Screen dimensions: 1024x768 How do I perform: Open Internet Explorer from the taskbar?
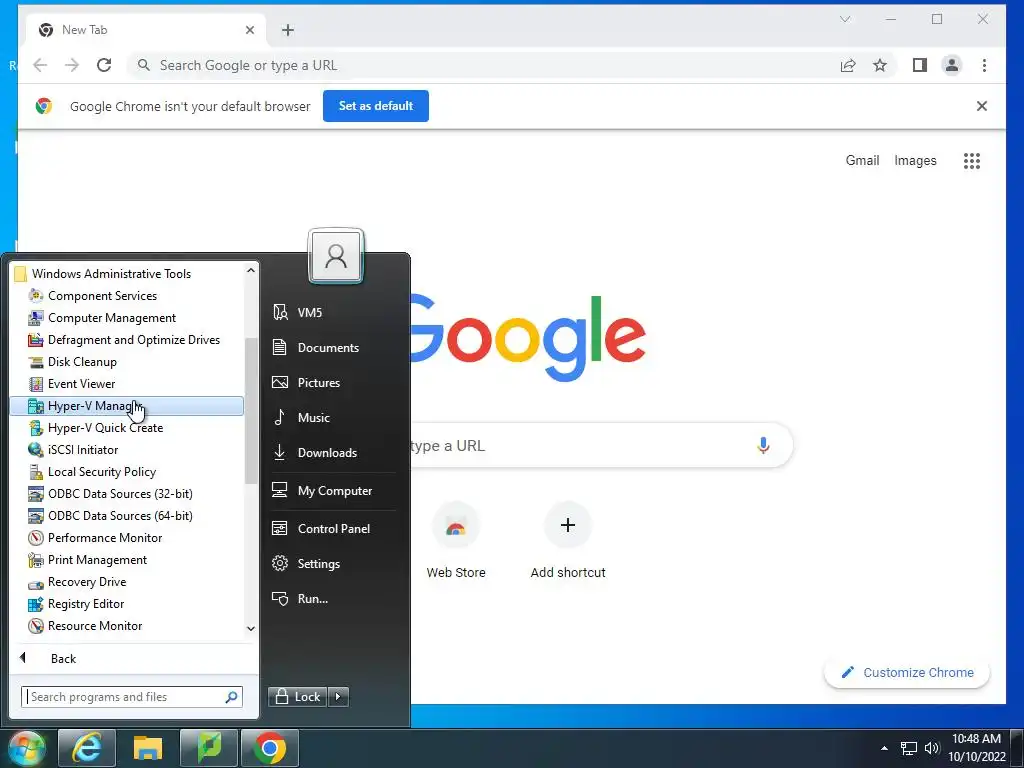click(x=87, y=748)
